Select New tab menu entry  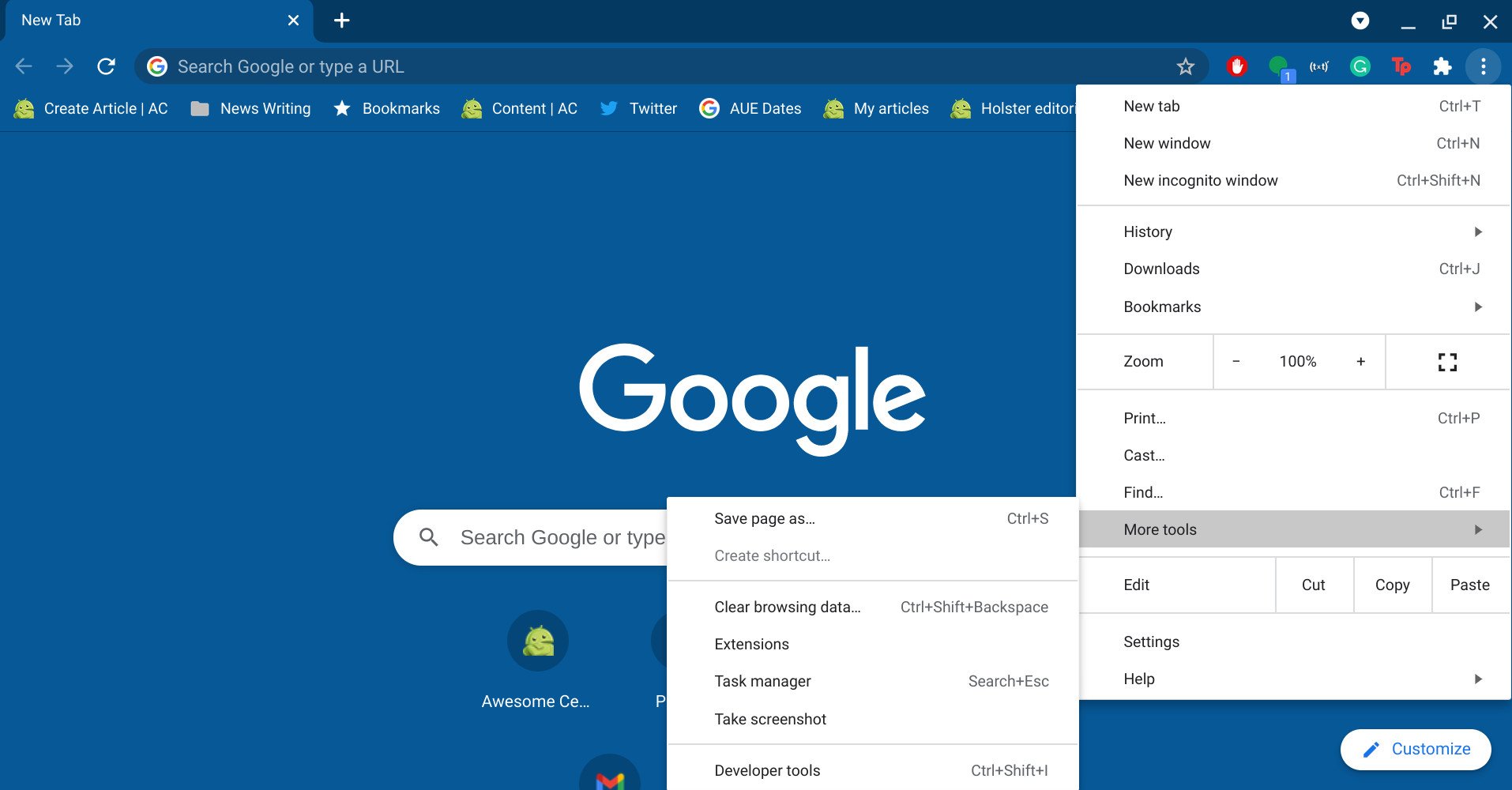[1293, 106]
